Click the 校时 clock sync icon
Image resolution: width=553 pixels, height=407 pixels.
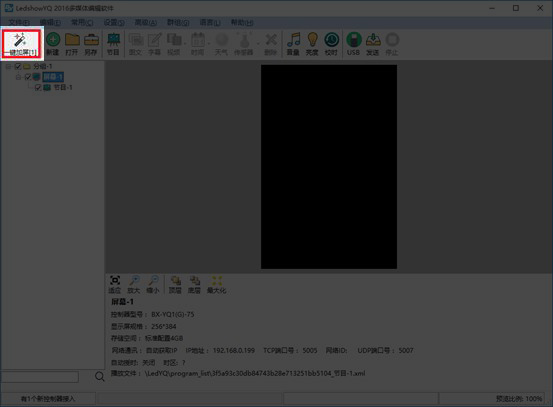pos(331,44)
